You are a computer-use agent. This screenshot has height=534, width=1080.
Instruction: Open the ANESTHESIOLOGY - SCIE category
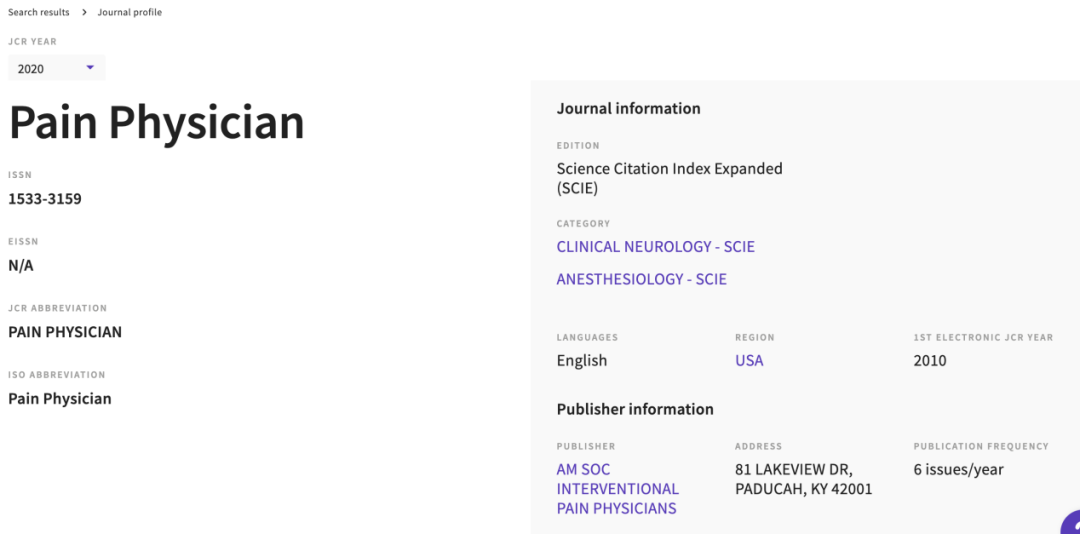642,279
